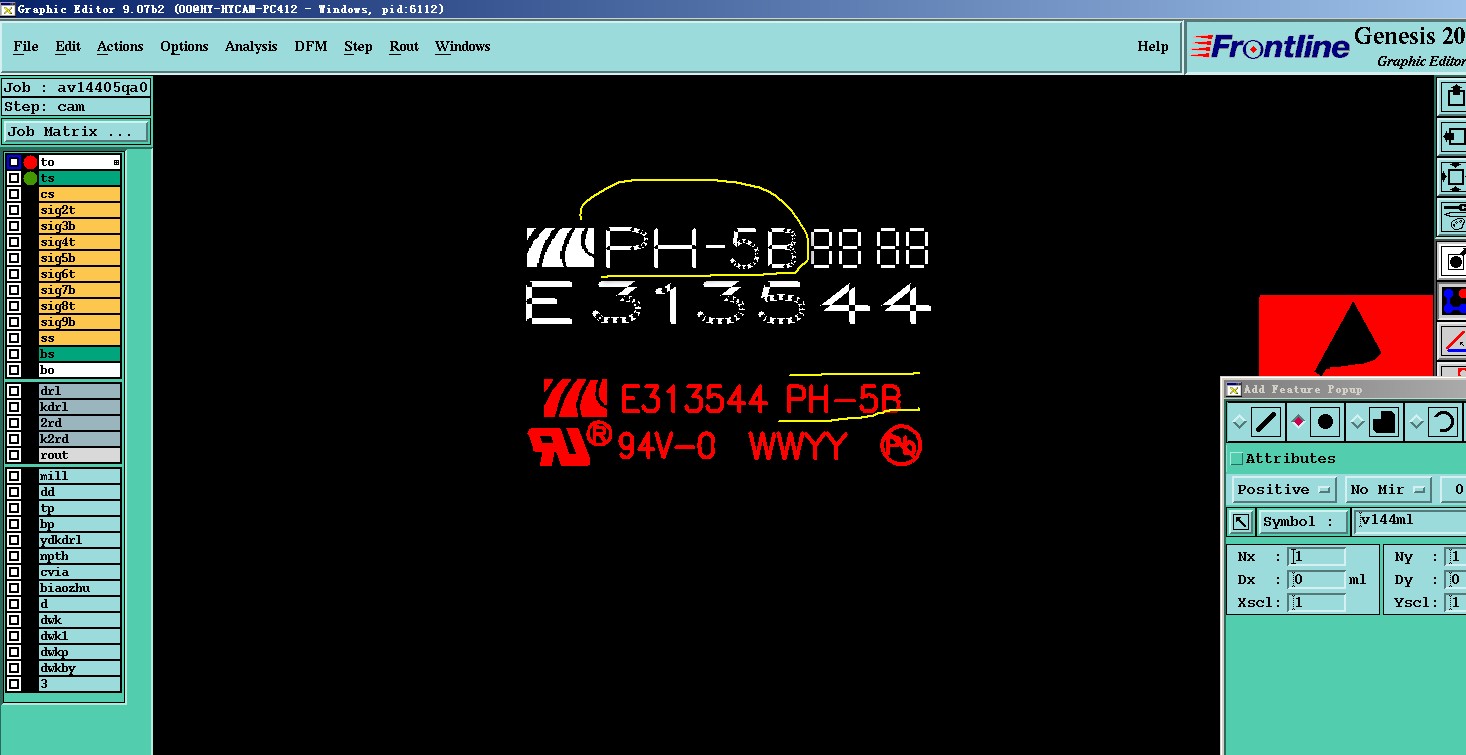1466x755 pixels.
Task: Select layer tp in layer list
Action: [x=80, y=508]
